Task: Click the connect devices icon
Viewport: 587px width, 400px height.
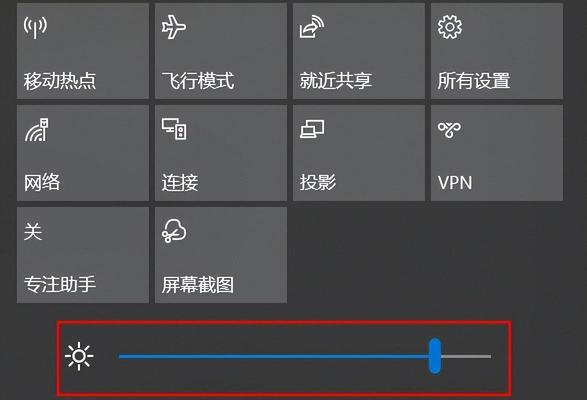Action: tap(174, 129)
